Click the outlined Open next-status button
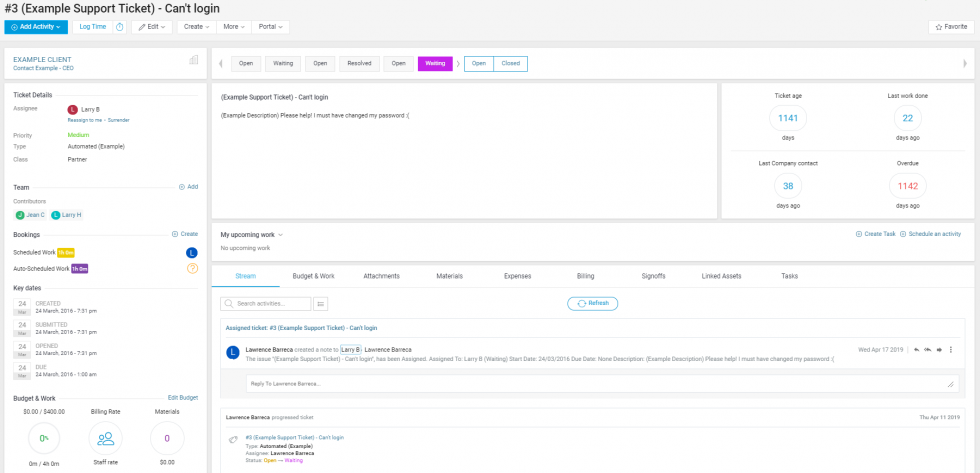 [479, 64]
